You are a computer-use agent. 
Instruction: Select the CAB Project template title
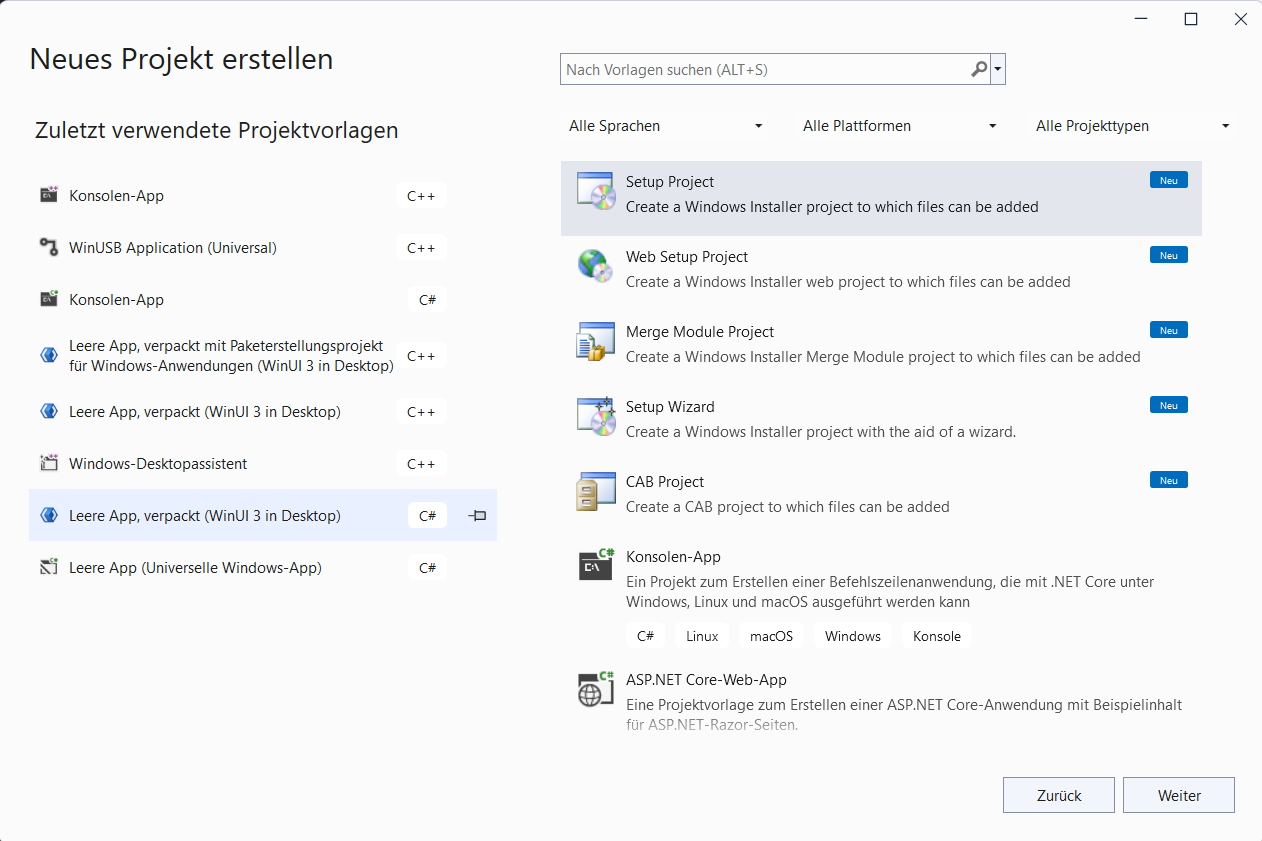pyautogui.click(x=665, y=481)
